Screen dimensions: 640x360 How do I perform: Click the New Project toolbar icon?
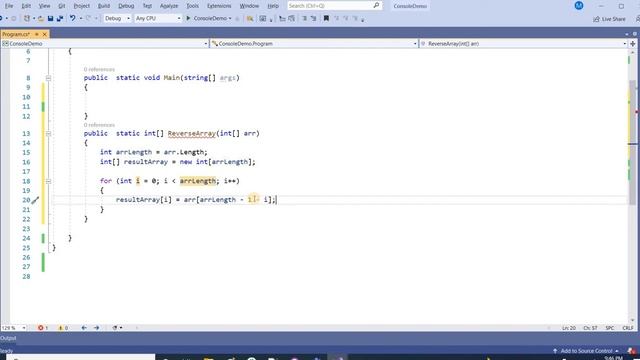click(x=27, y=18)
